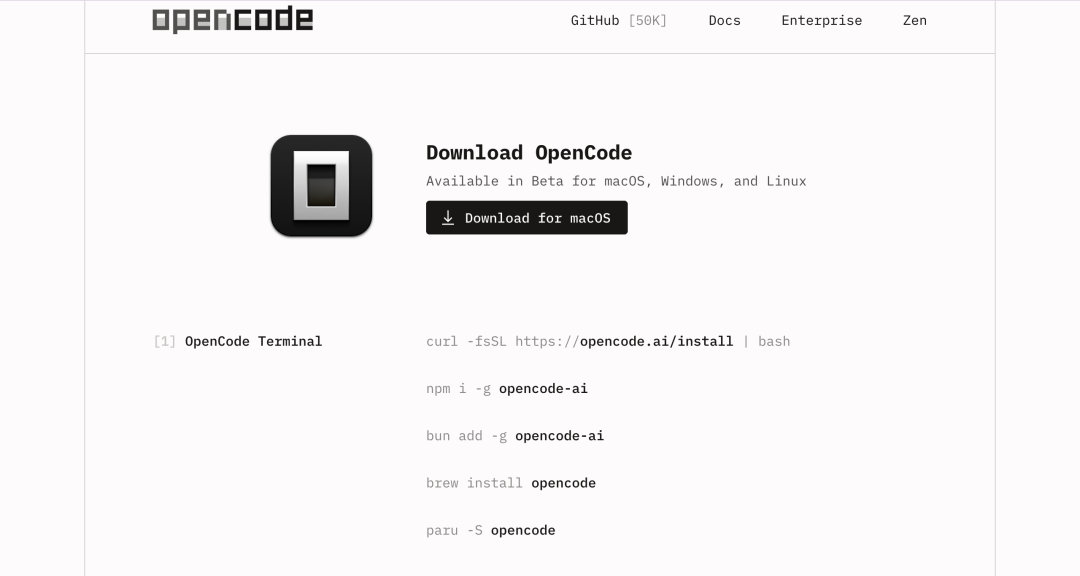Copy the brew install opencode command

click(511, 483)
